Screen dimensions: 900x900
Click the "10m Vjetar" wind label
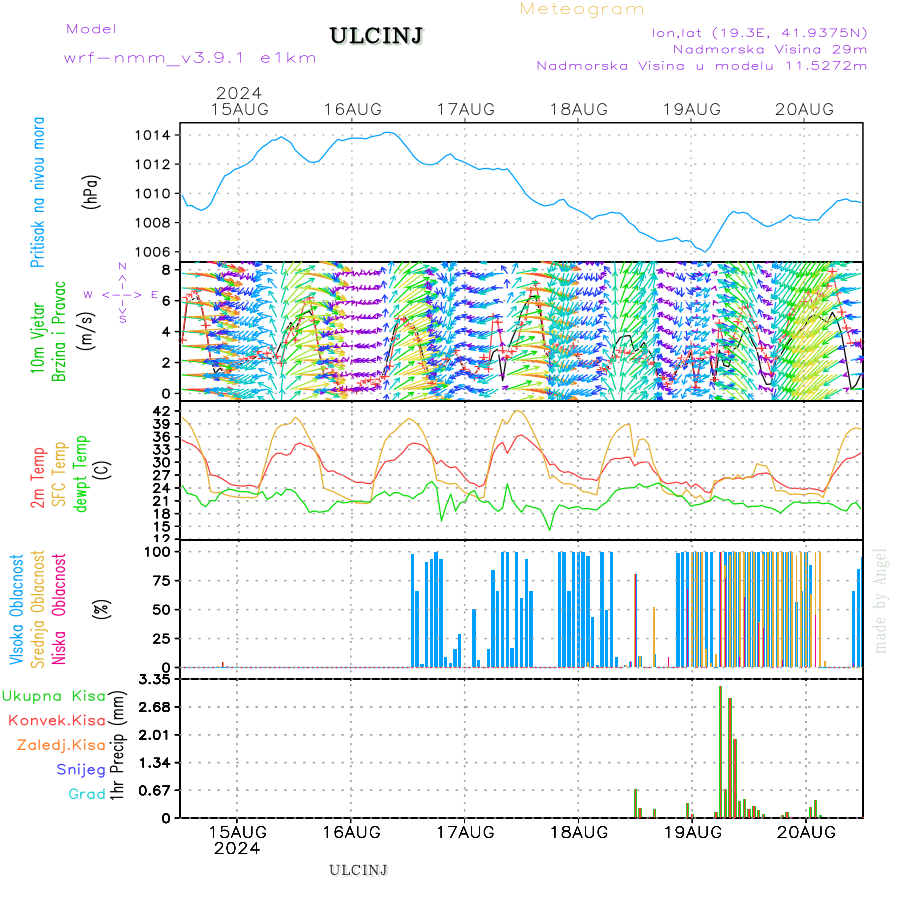tap(37, 338)
